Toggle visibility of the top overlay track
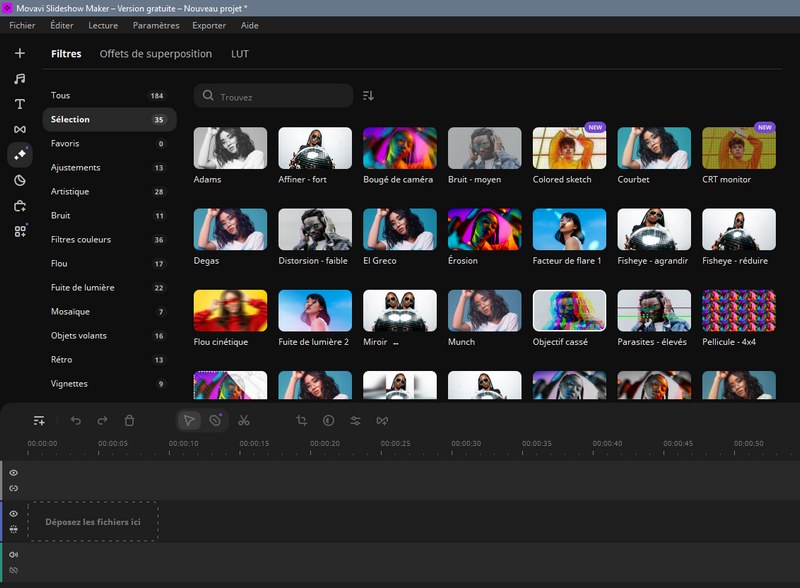 pos(14,473)
